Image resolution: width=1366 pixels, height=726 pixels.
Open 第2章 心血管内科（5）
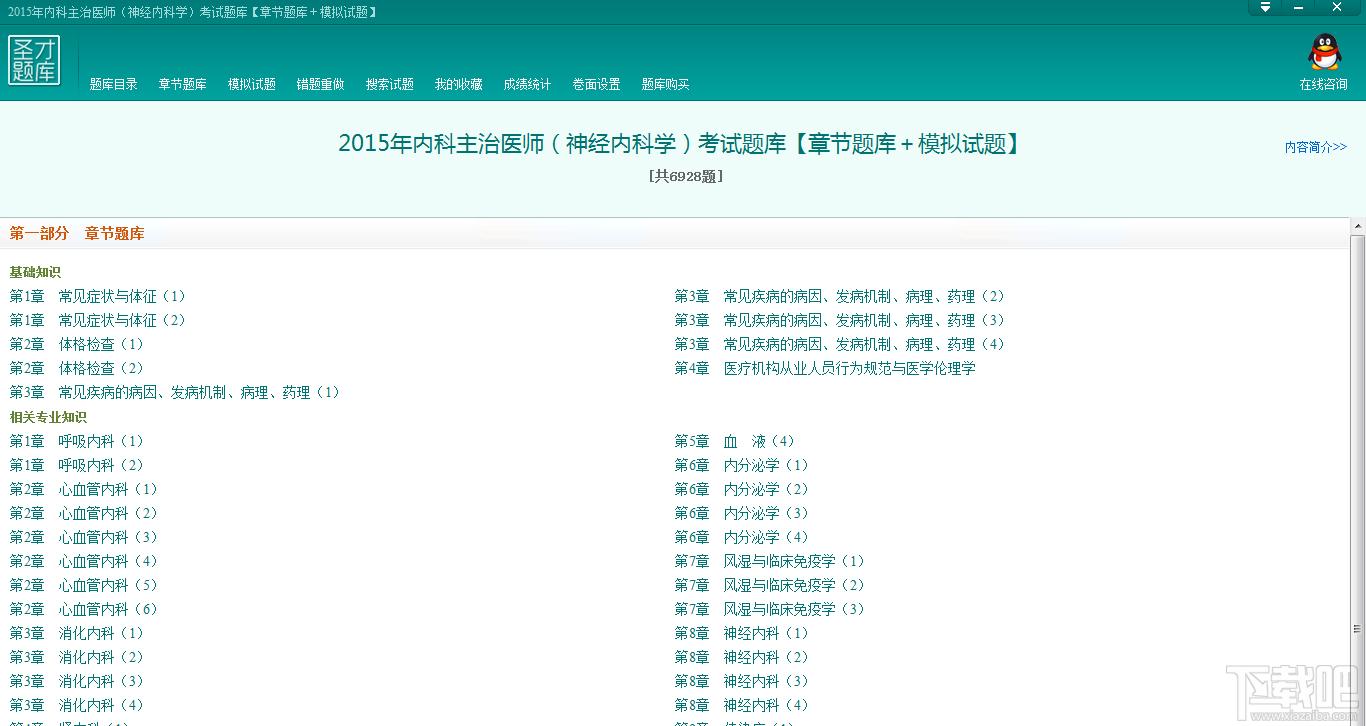(84, 585)
